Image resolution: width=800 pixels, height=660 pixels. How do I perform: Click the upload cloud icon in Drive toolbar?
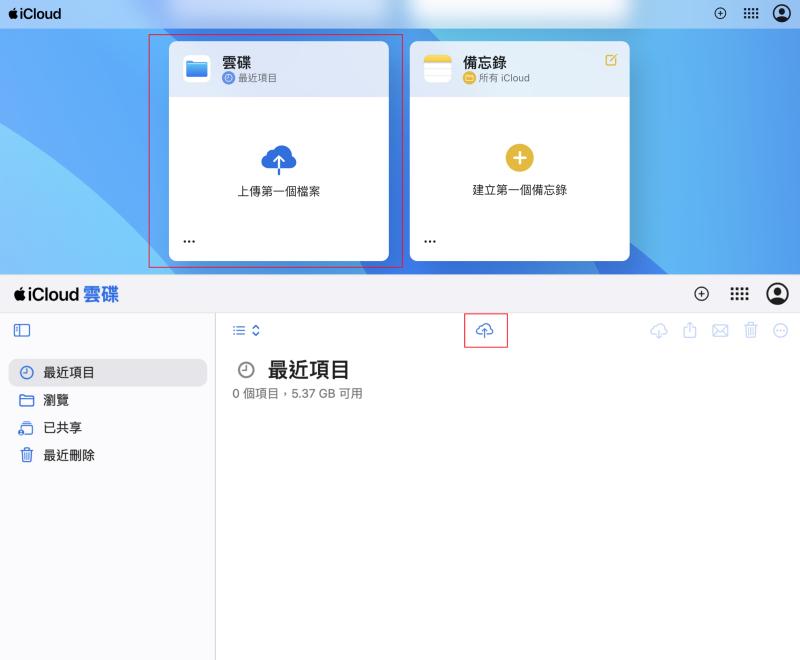tap(485, 331)
